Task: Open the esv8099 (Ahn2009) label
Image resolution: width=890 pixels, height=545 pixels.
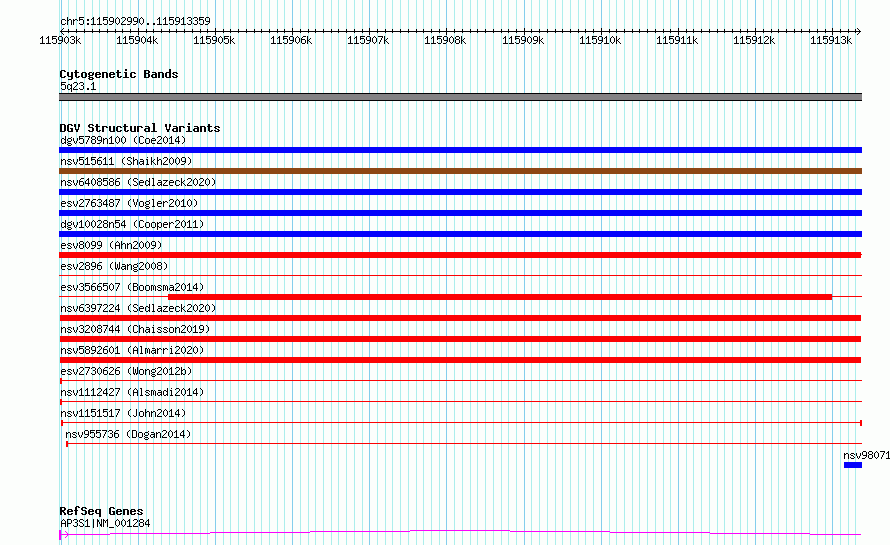Action: (x=111, y=245)
